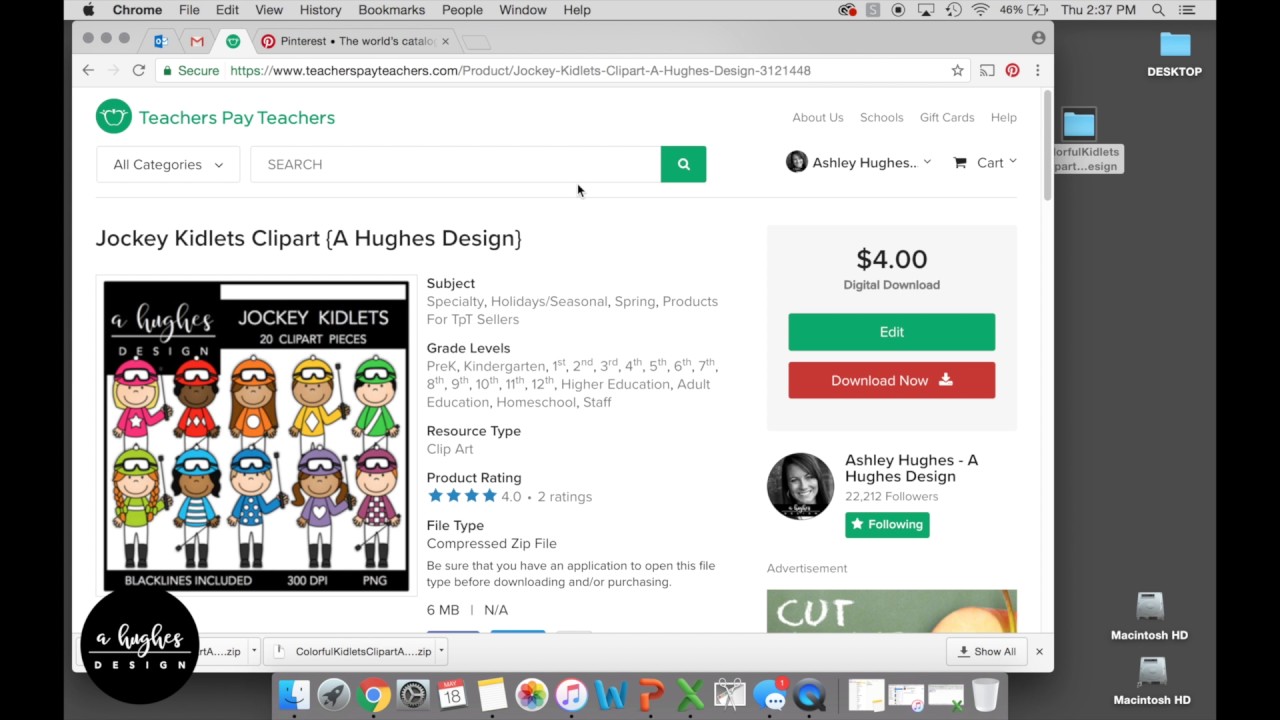The width and height of the screenshot is (1280, 720).
Task: Click Time Machine menu bar icon
Action: pyautogui.click(x=954, y=10)
